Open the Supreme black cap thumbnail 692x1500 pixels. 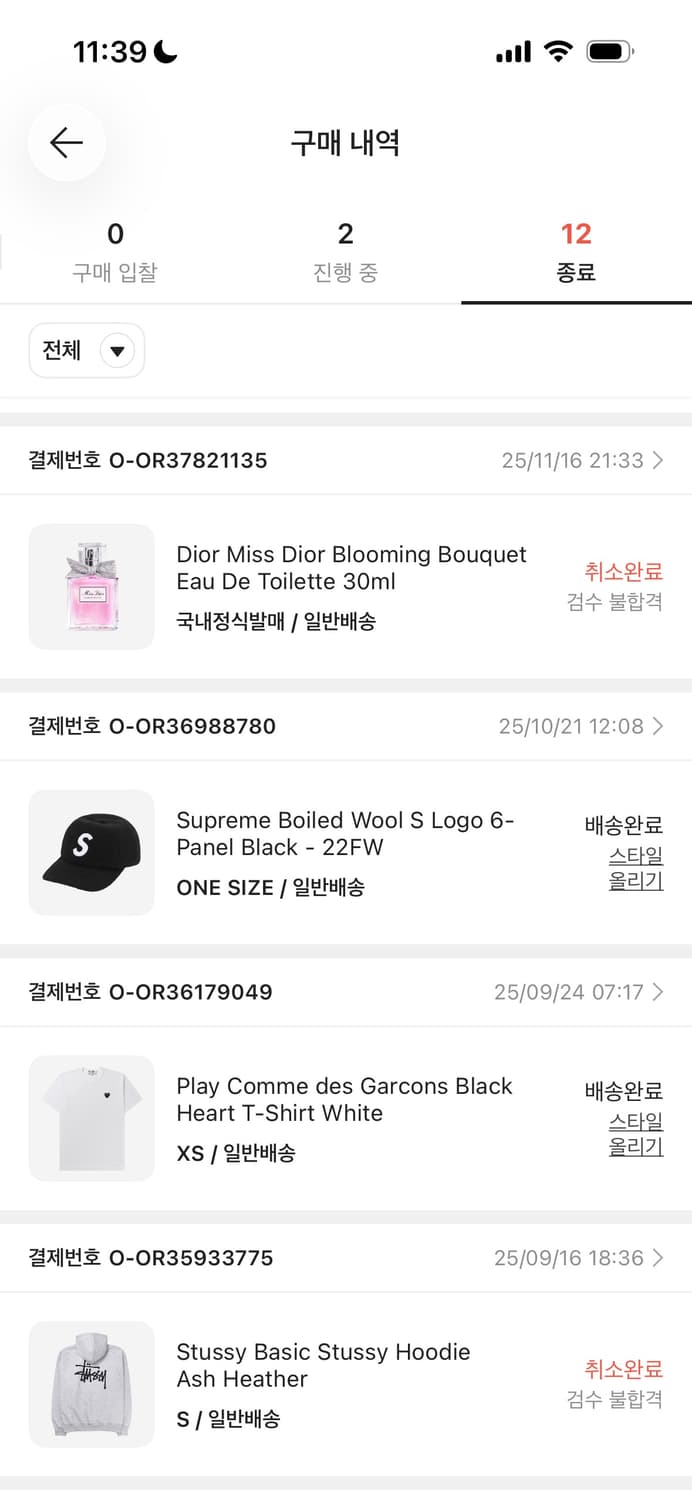(92, 853)
